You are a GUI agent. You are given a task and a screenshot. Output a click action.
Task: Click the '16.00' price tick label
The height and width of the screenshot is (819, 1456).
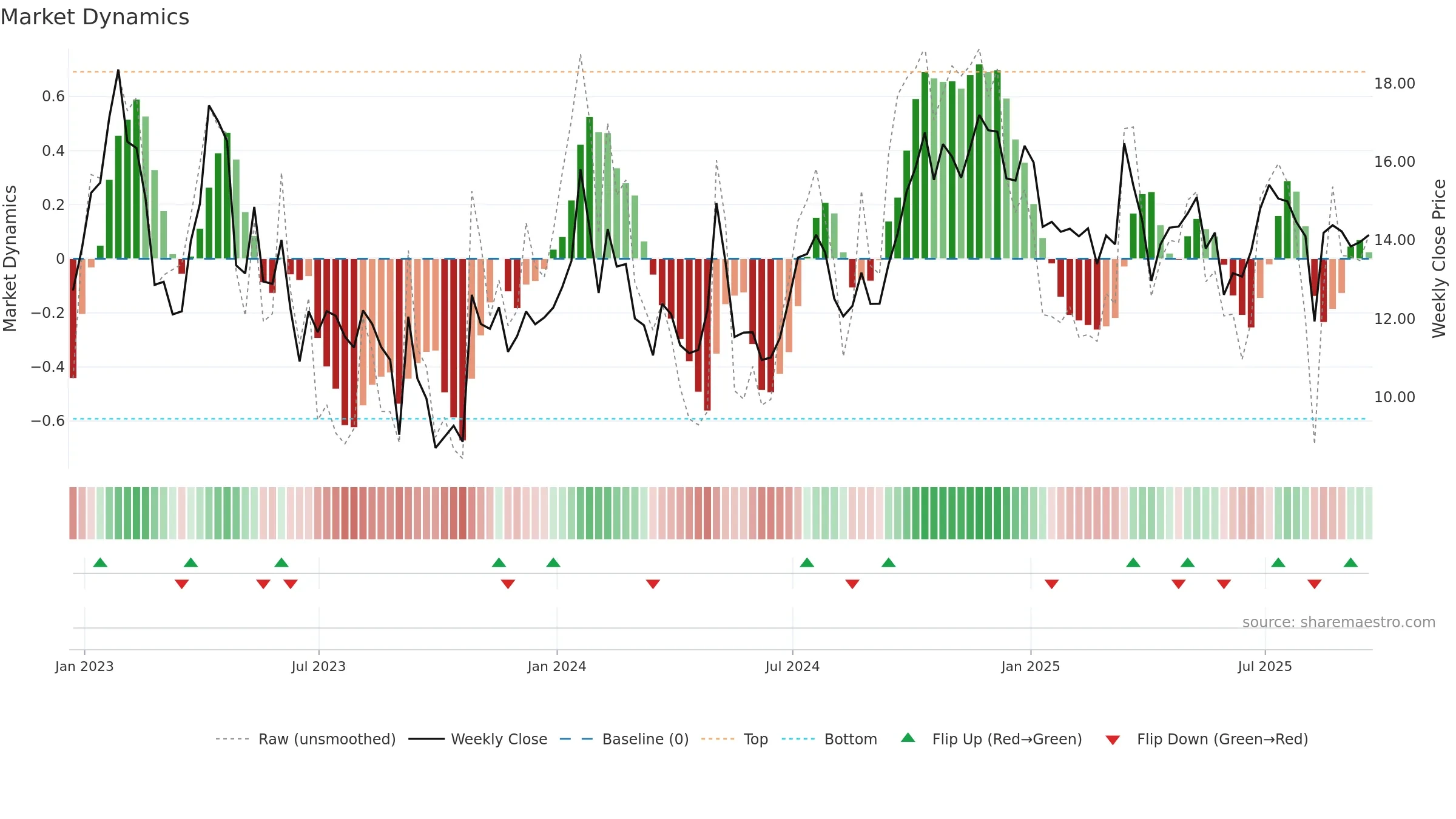[x=1395, y=162]
